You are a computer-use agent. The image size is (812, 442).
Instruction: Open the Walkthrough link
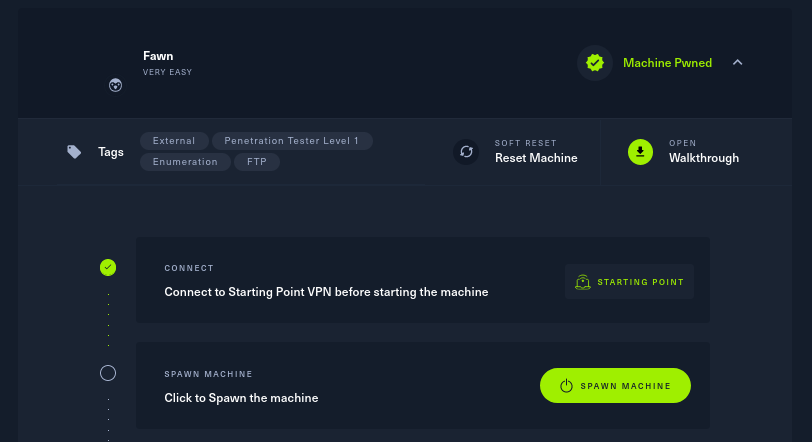click(704, 158)
